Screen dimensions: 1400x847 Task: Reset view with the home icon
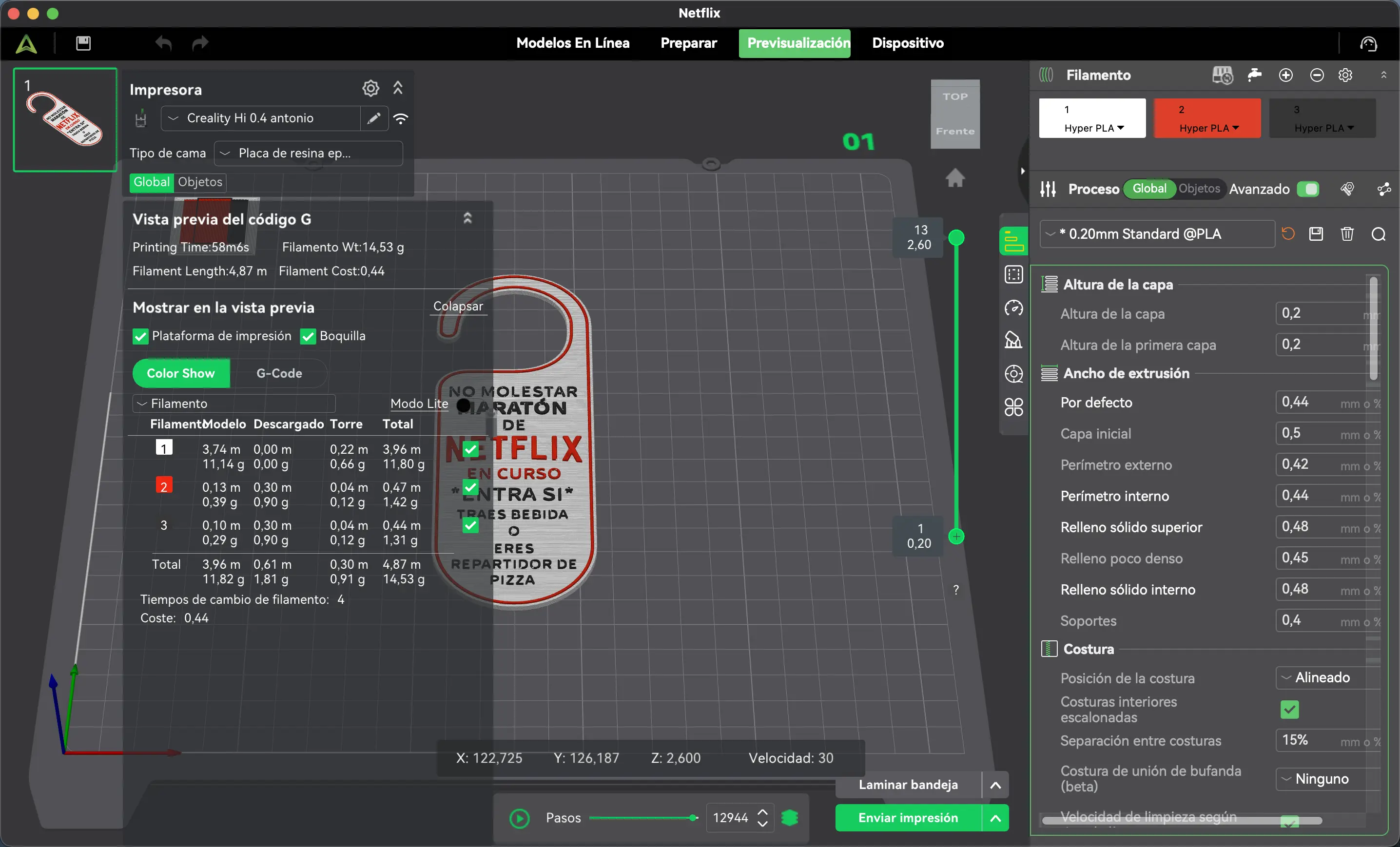(955, 178)
